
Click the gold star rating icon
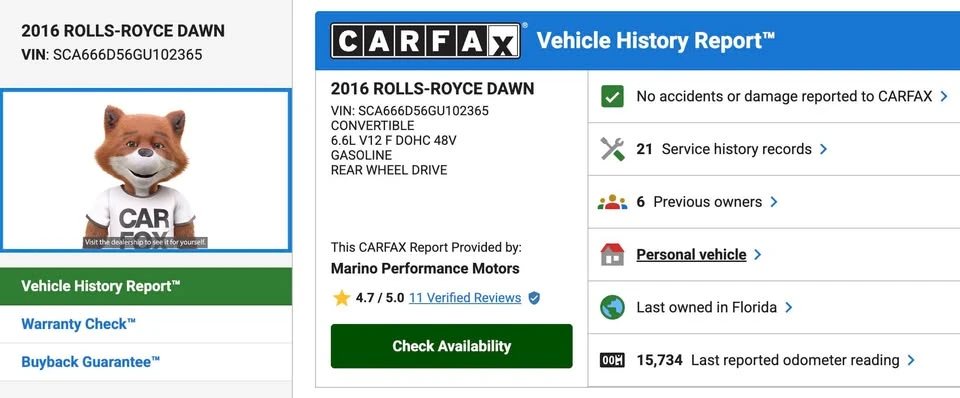coord(341,298)
